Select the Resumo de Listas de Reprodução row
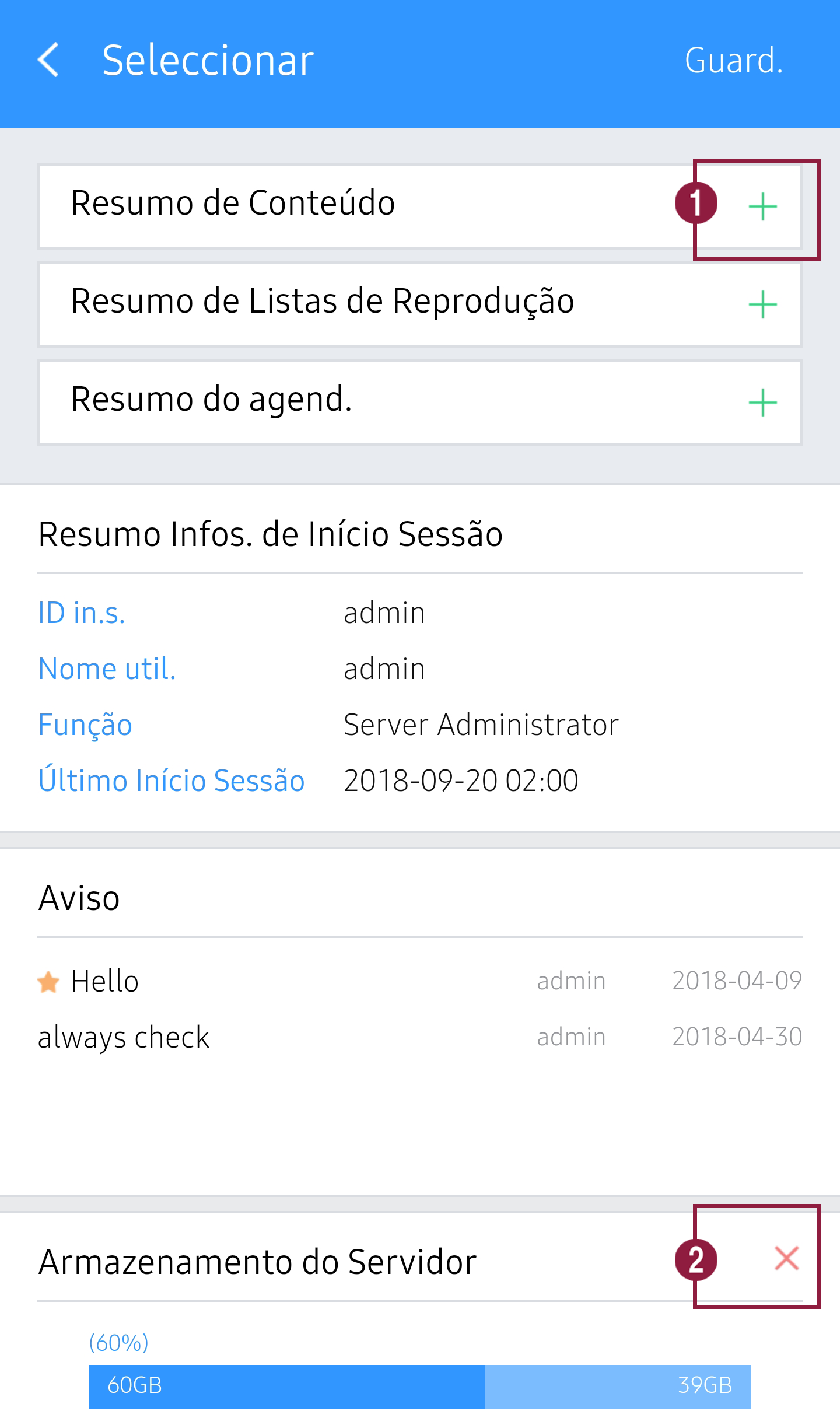The image size is (840, 1421). (323, 302)
